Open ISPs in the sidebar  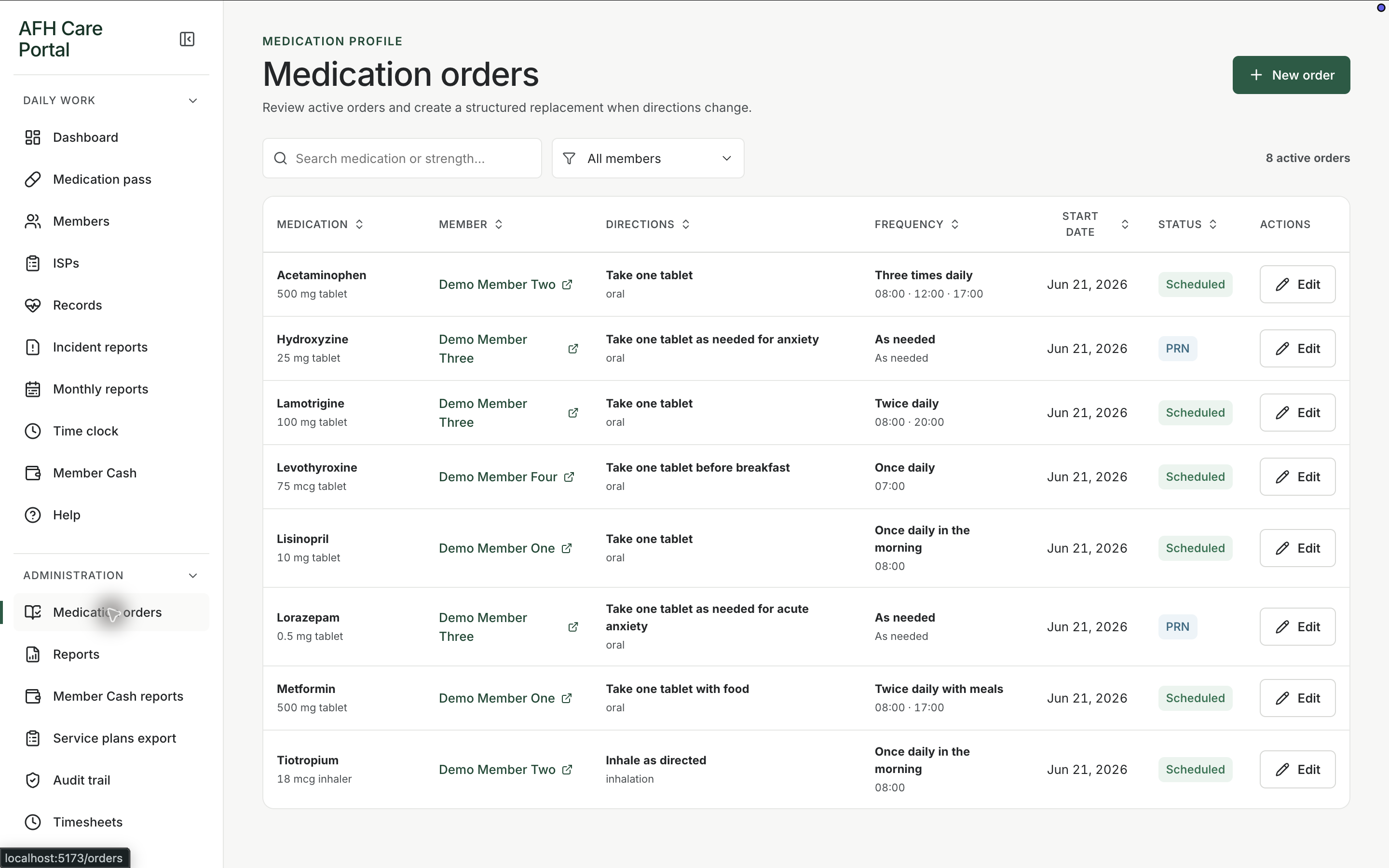pyautogui.click(x=111, y=263)
